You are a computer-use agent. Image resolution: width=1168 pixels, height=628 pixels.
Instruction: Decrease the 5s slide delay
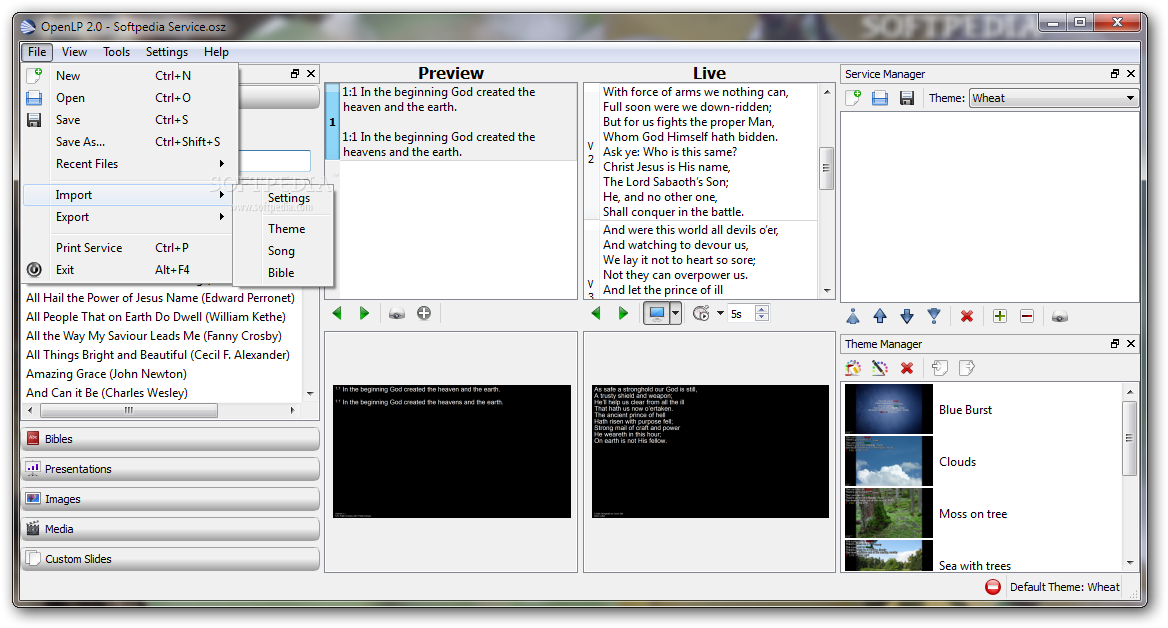[762, 317]
